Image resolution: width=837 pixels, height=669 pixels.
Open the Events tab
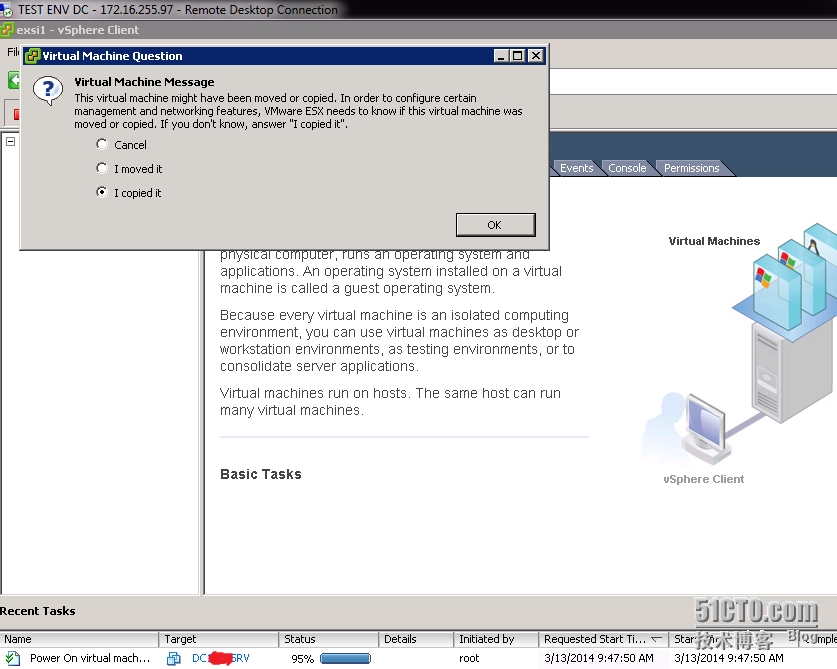(576, 168)
